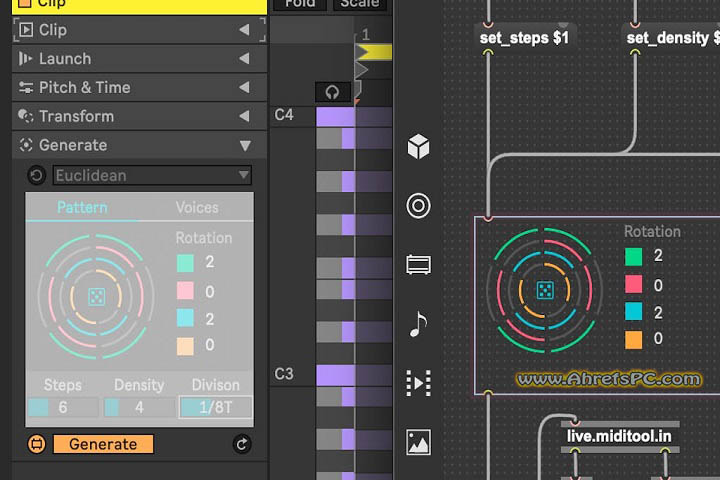Expand the Transform section arrow
The image size is (720, 480).
(x=245, y=116)
